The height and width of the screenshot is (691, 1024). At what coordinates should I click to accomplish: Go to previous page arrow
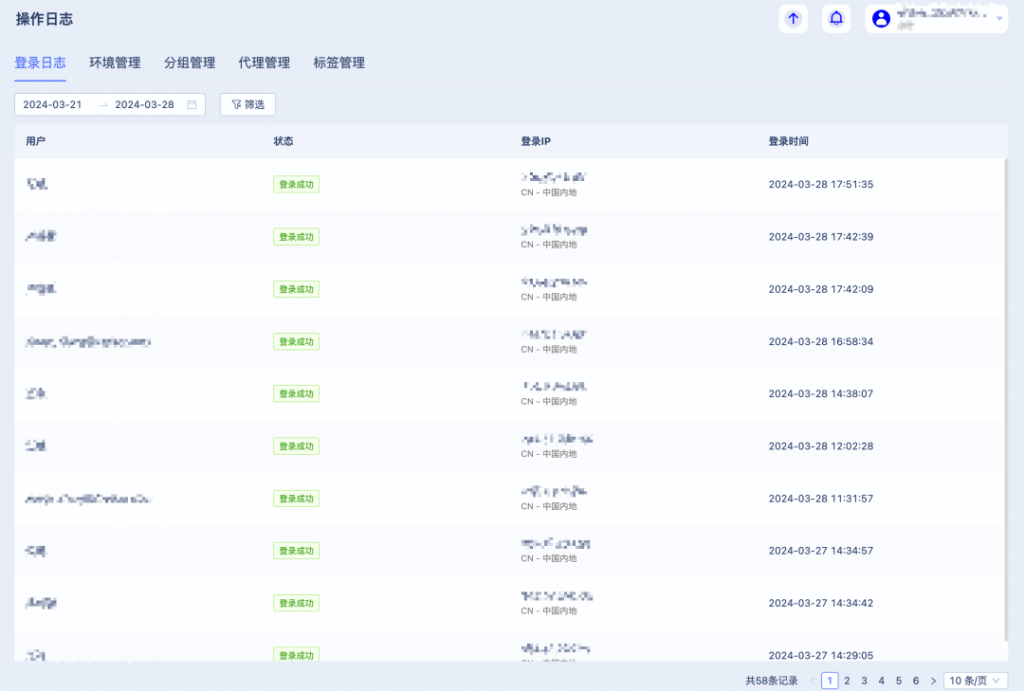(812, 681)
